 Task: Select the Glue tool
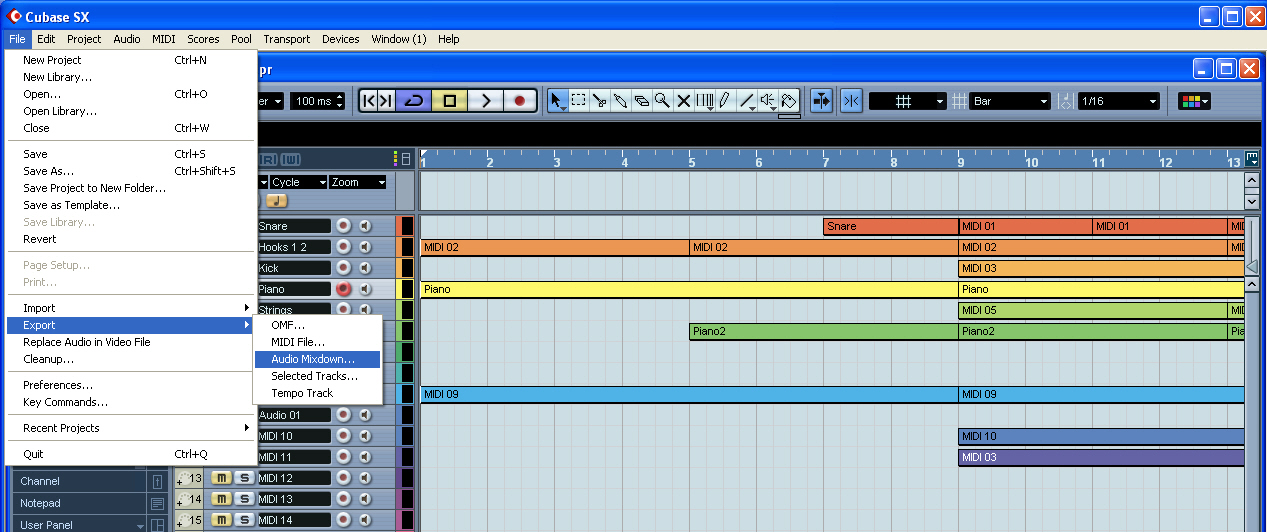coord(620,101)
